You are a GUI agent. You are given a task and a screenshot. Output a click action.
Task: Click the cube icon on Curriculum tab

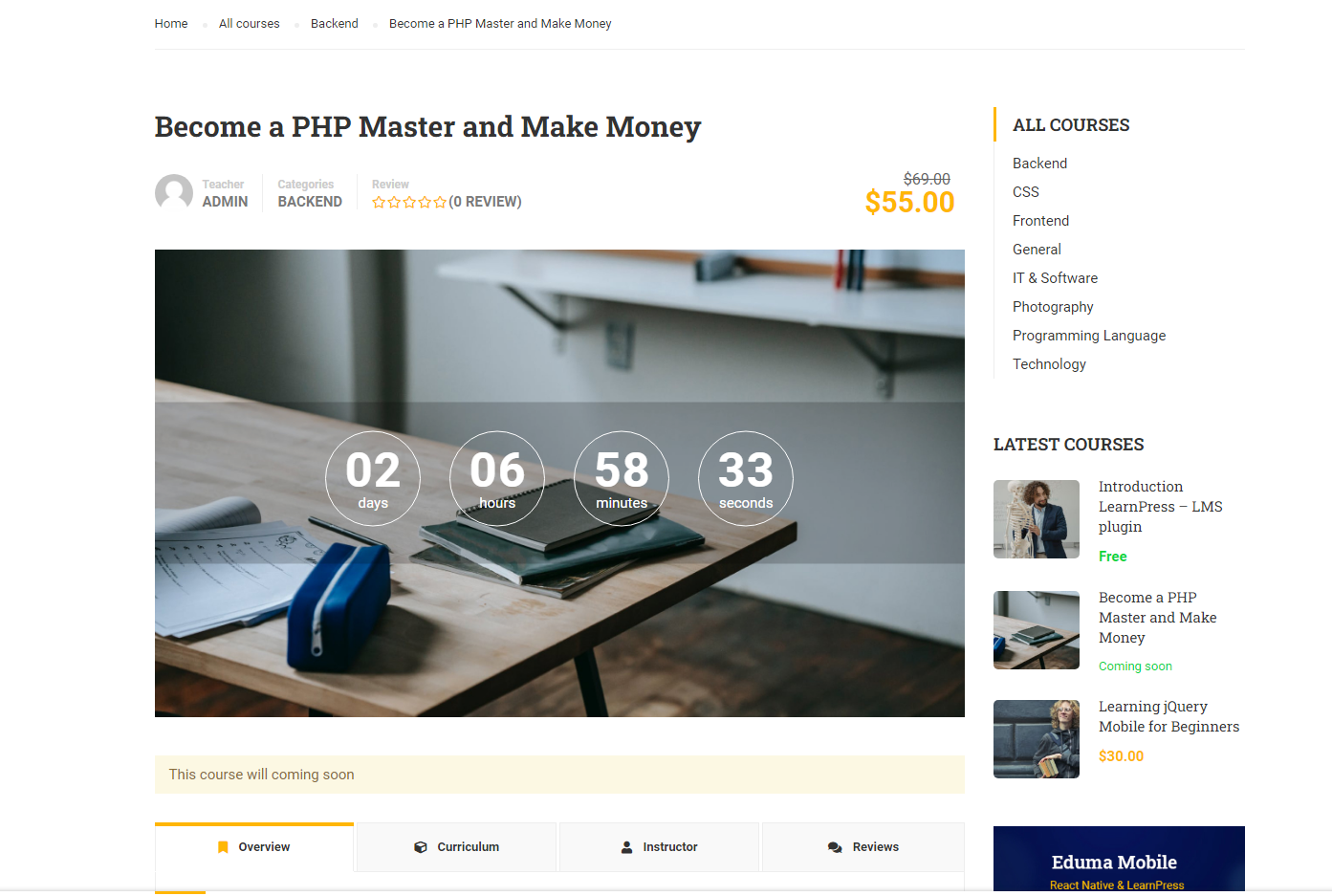(x=421, y=847)
